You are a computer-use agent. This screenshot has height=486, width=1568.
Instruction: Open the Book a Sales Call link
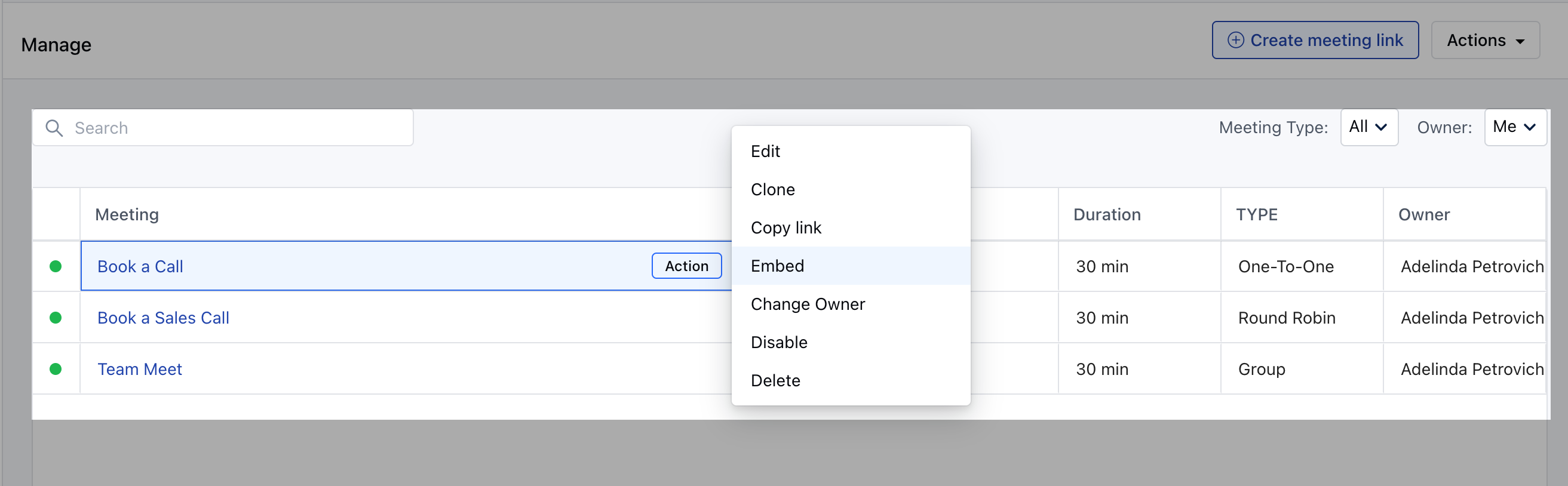pos(163,318)
